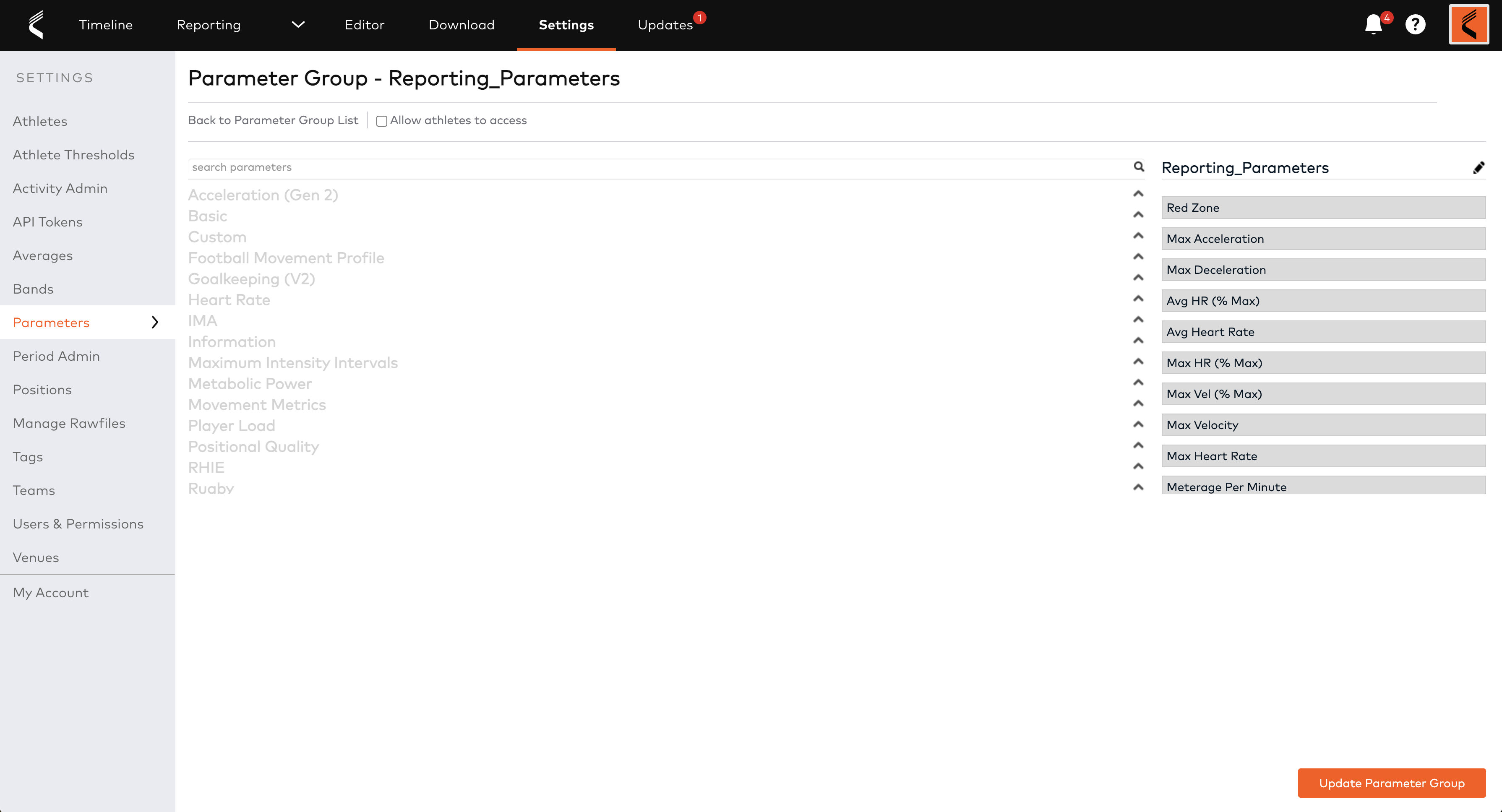The height and width of the screenshot is (812, 1502).
Task: Open Manage Rawfiles settings
Action: (x=69, y=423)
